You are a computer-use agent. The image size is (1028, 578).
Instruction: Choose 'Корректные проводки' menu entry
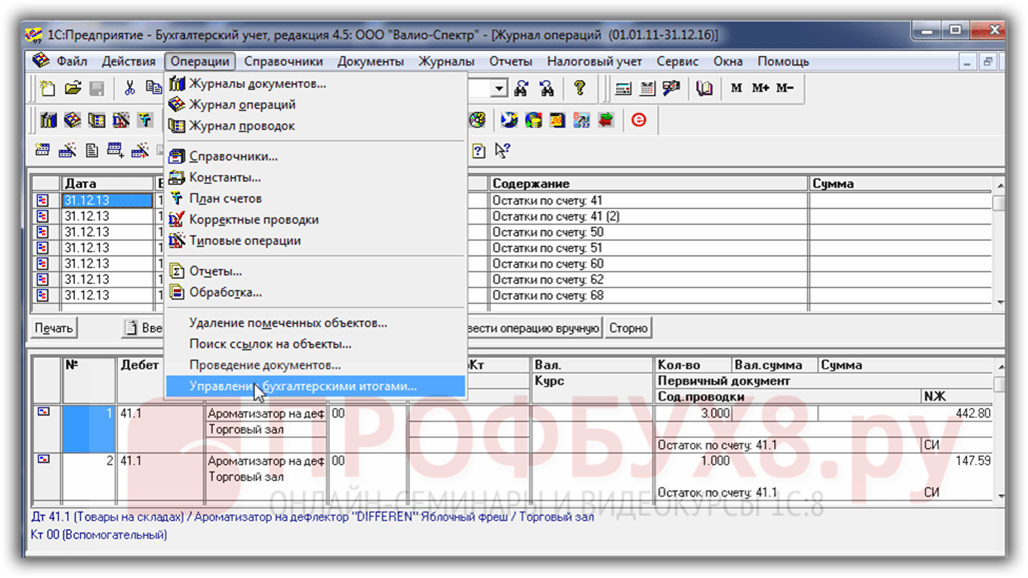coord(315,219)
